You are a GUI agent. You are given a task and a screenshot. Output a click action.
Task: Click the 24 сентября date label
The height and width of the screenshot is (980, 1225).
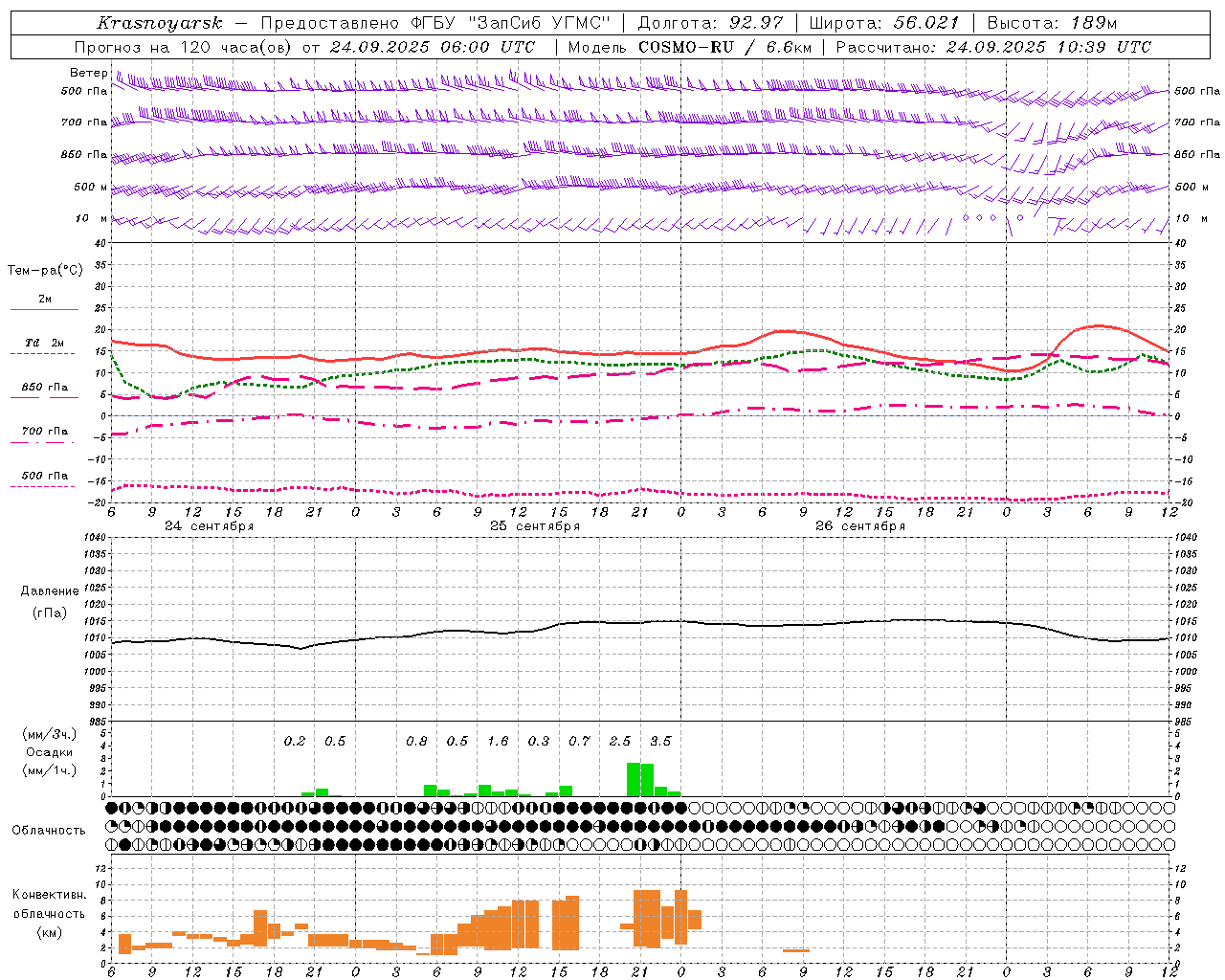pyautogui.click(x=209, y=526)
